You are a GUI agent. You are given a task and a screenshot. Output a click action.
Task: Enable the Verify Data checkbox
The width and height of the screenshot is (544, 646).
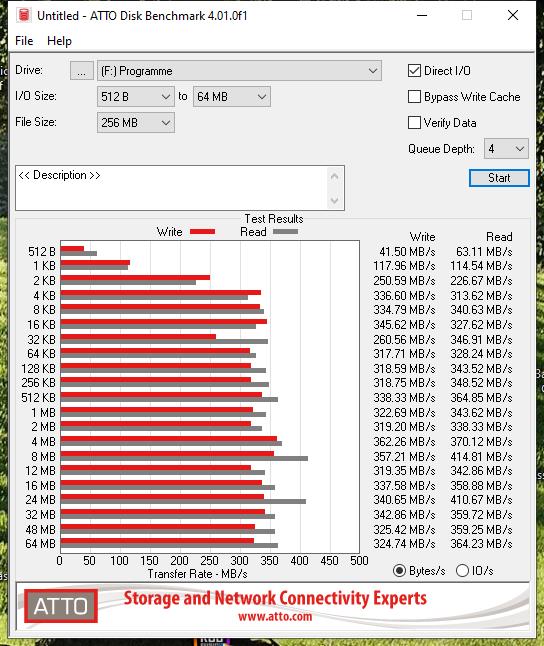tap(414, 123)
